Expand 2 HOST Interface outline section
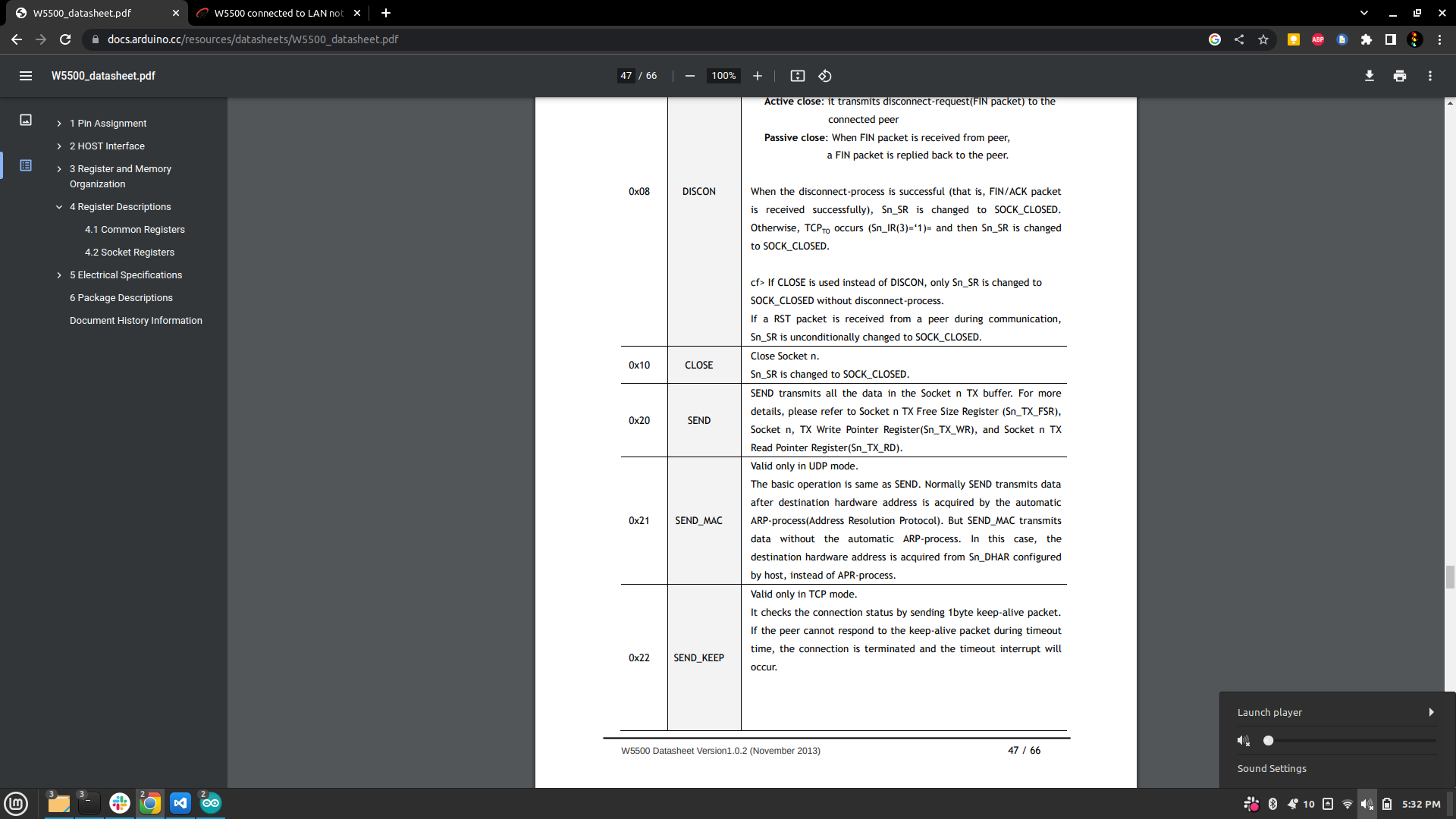 coord(59,146)
